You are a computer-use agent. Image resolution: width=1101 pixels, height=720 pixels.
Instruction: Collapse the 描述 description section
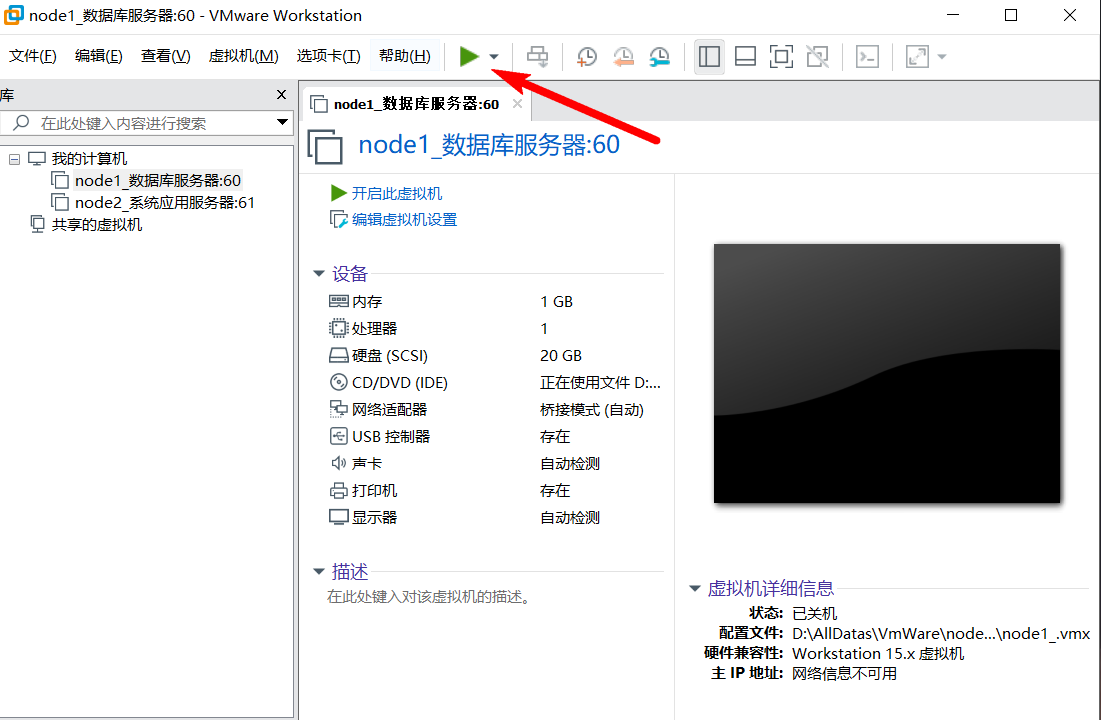pos(318,573)
